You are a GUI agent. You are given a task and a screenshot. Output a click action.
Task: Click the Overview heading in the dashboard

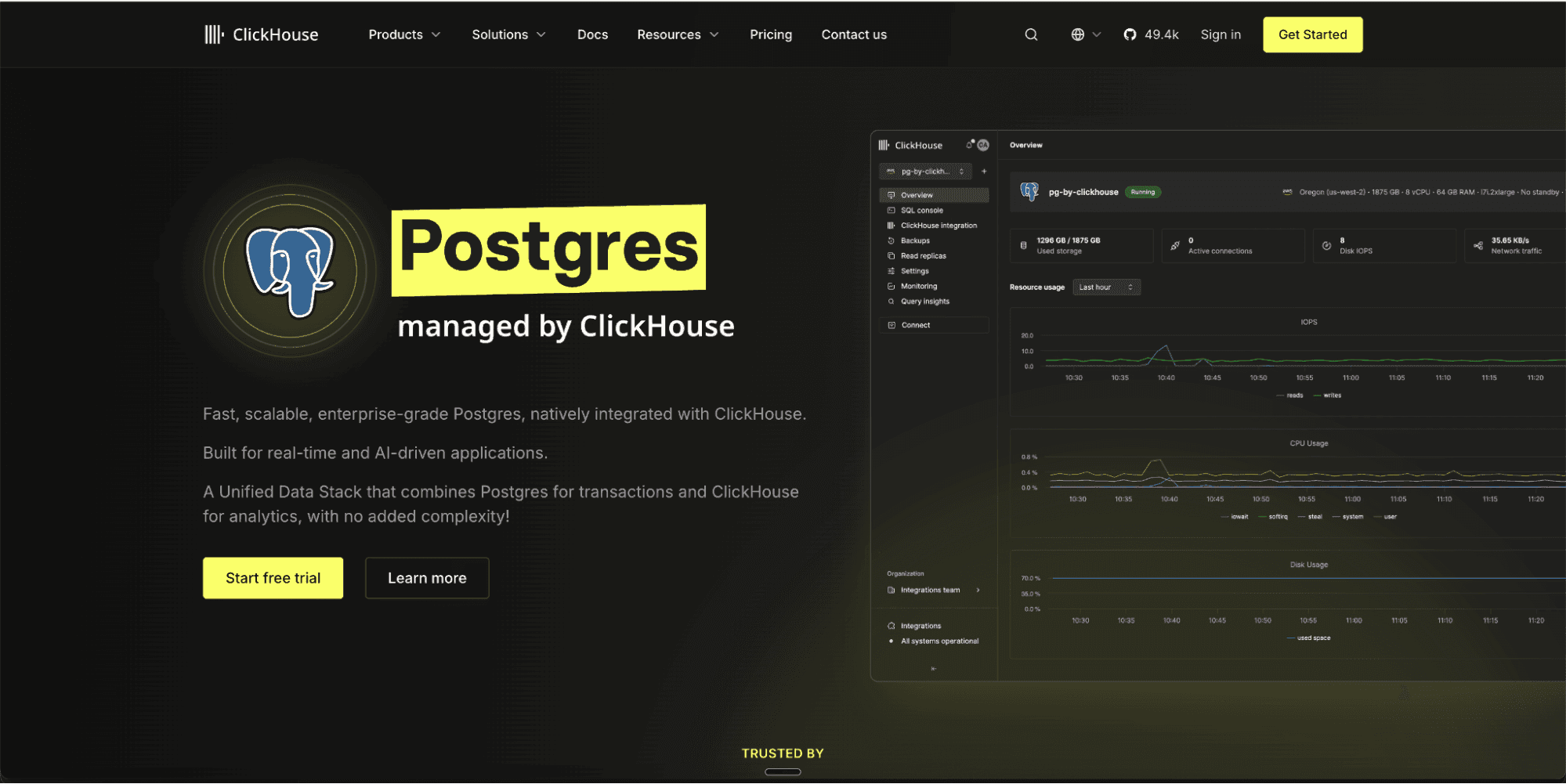pyautogui.click(x=1026, y=145)
